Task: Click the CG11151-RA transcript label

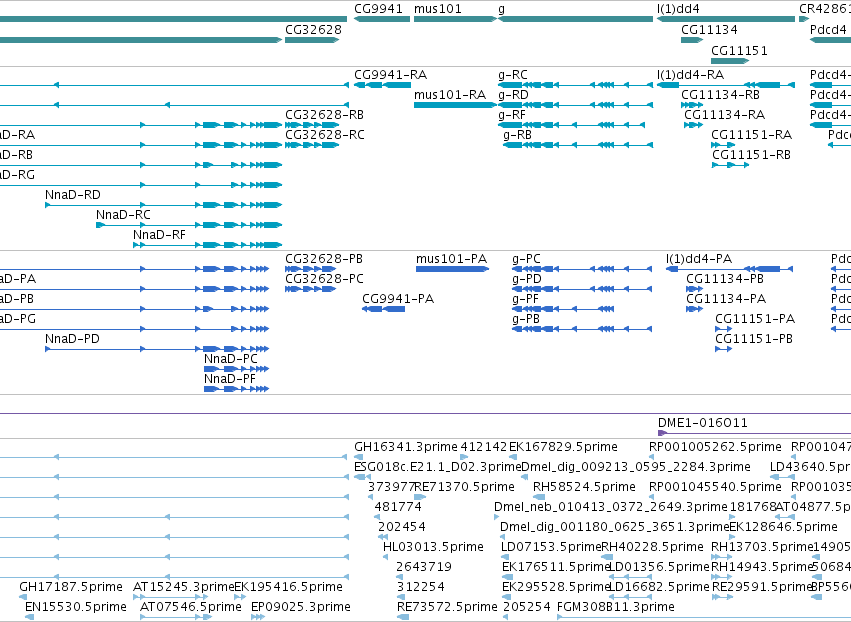Action: click(x=751, y=135)
